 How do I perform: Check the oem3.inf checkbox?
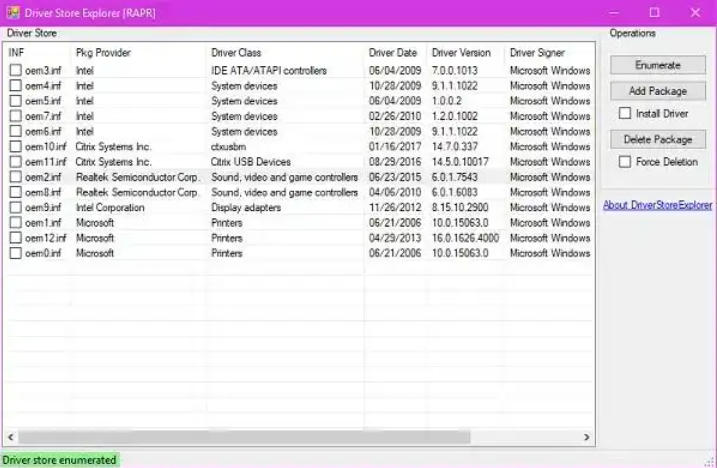(15, 71)
